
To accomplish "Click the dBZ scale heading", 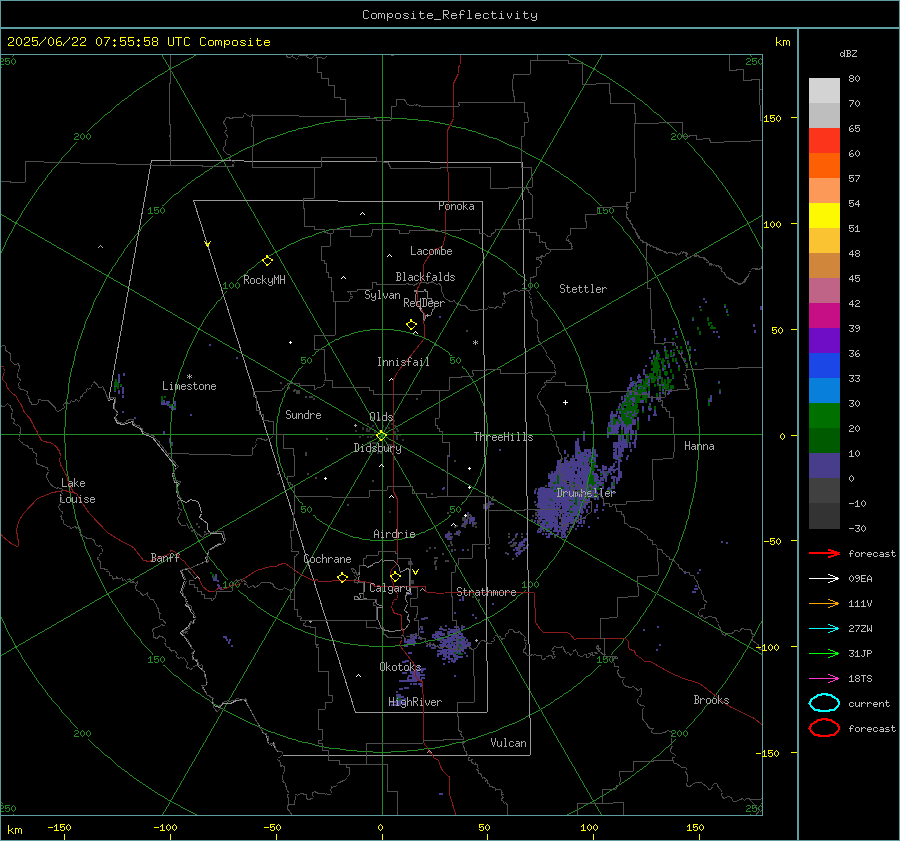I will point(848,53).
